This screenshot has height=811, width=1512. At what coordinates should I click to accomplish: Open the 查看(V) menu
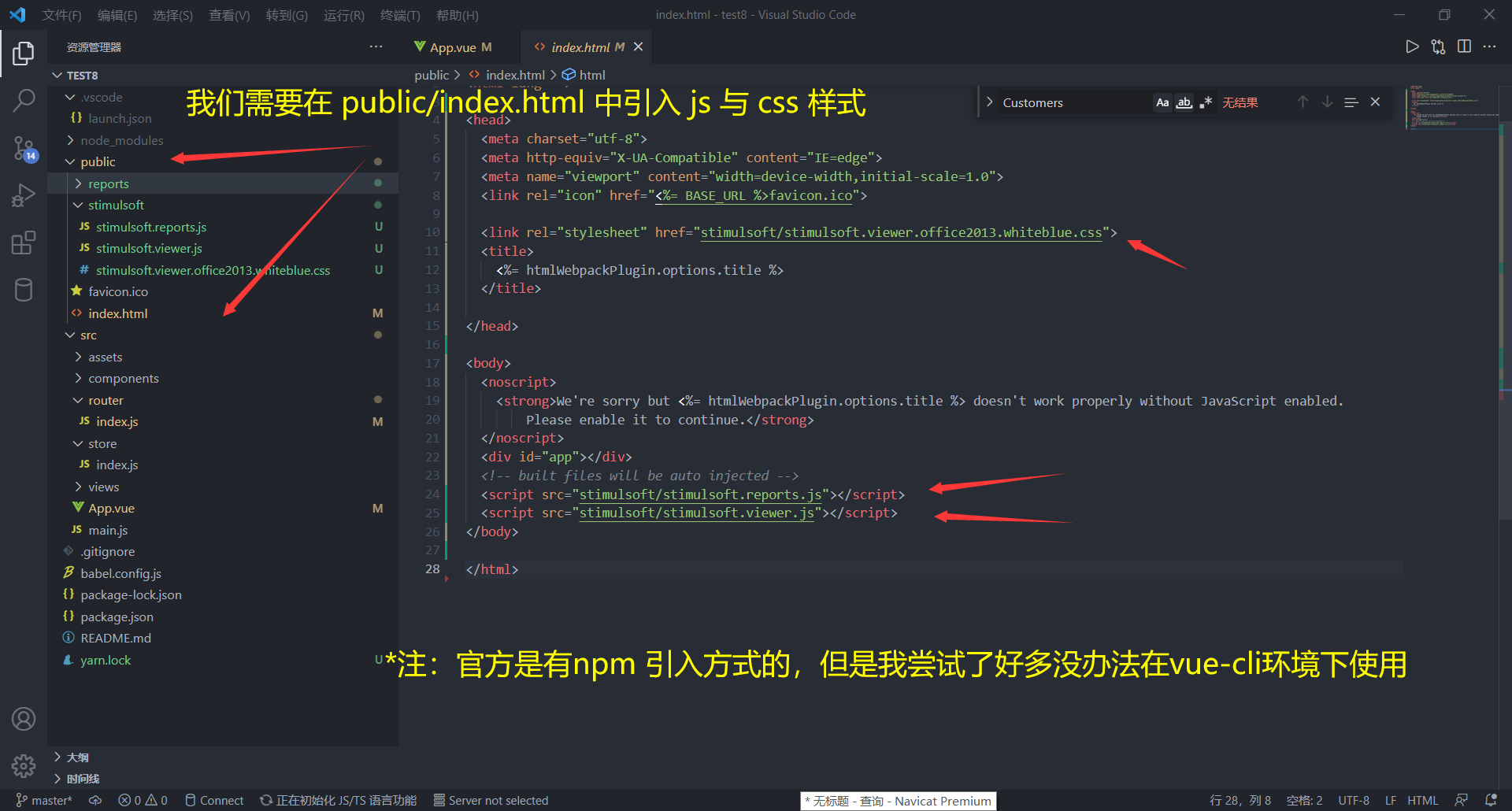tap(228, 14)
